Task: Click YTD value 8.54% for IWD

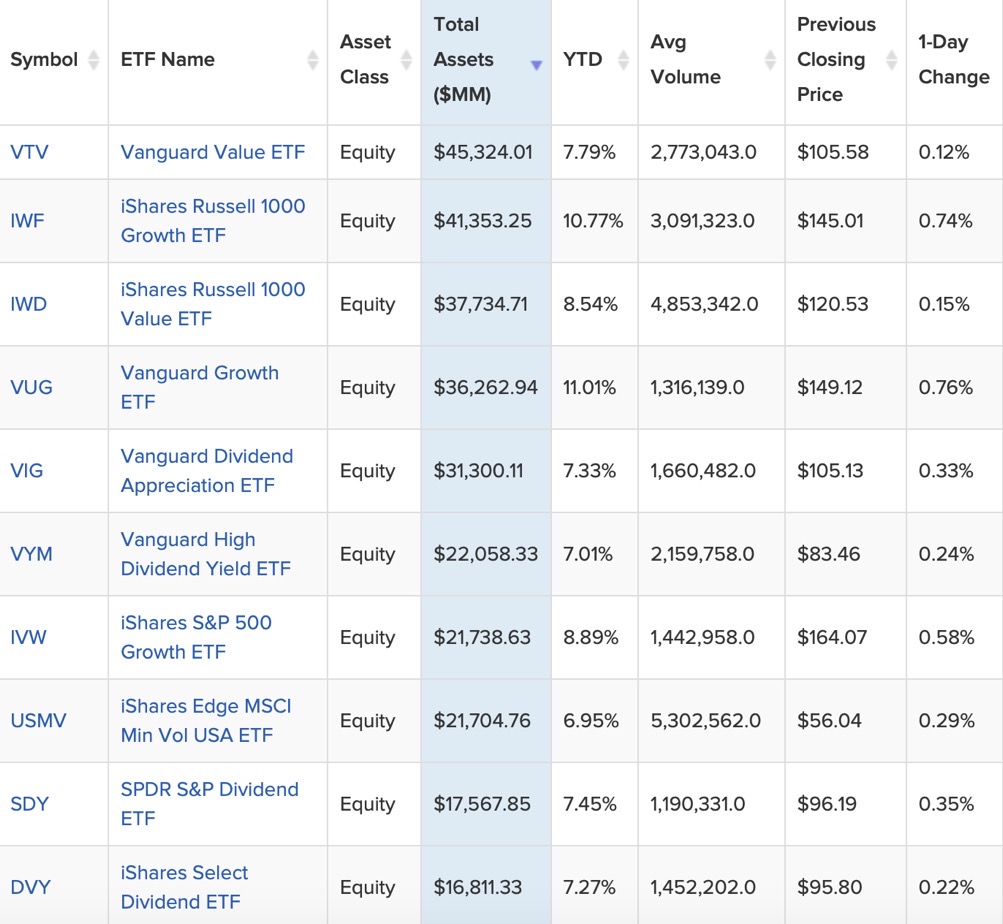Action: [x=590, y=304]
